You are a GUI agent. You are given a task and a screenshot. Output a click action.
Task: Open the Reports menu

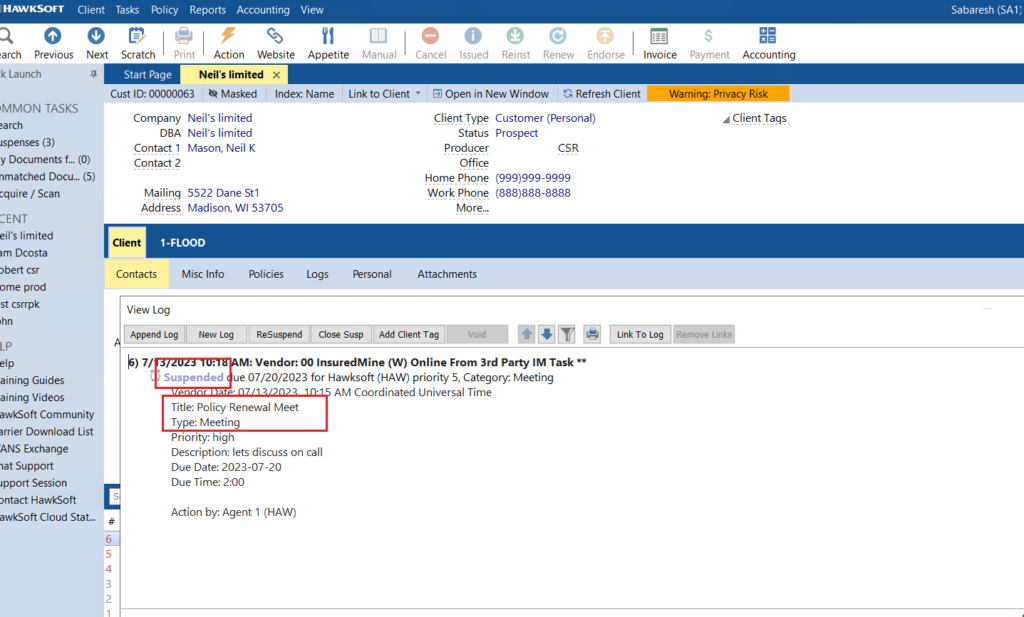[x=207, y=10]
